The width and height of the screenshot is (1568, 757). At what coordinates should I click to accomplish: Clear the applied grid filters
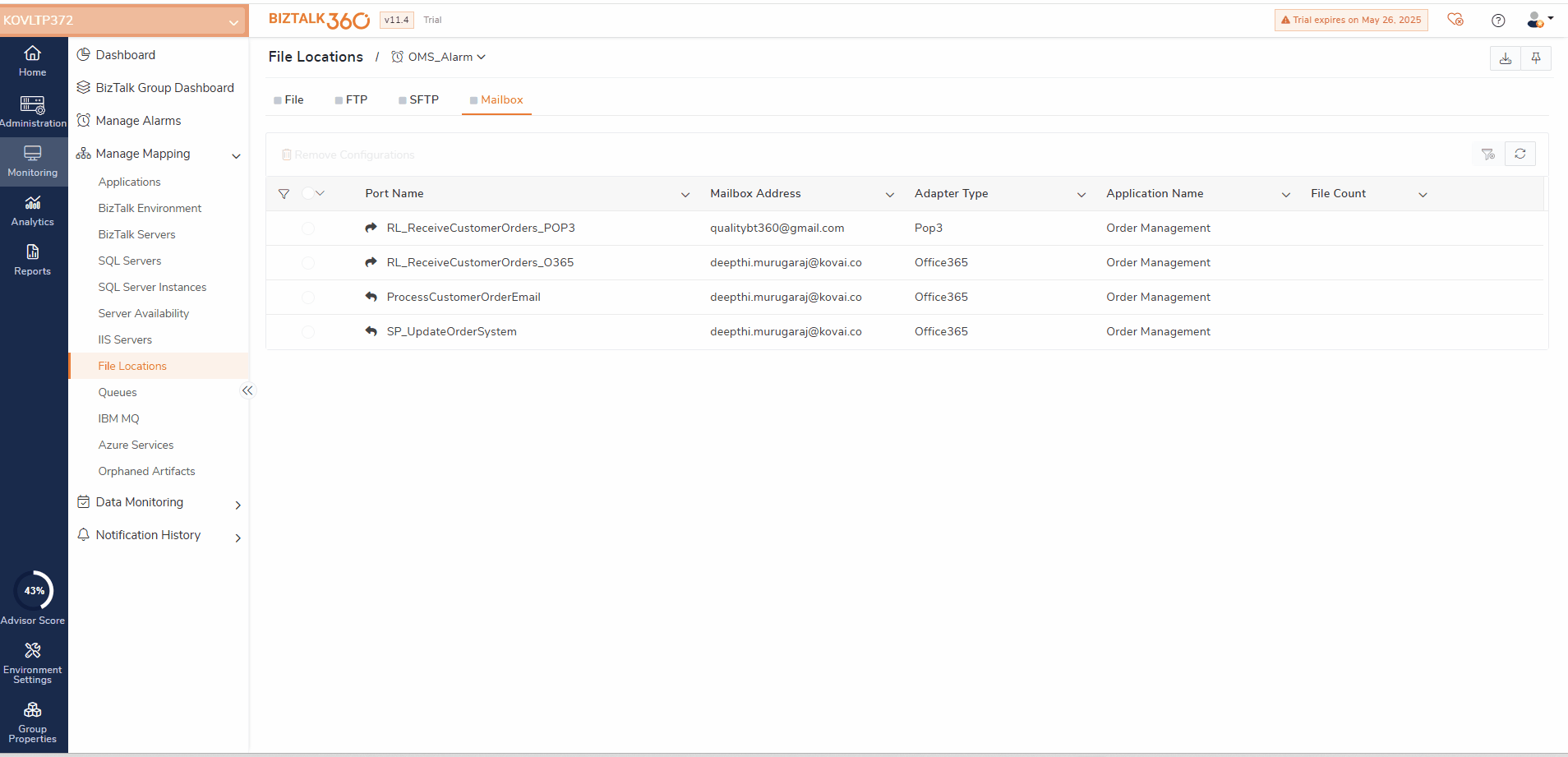click(1487, 154)
